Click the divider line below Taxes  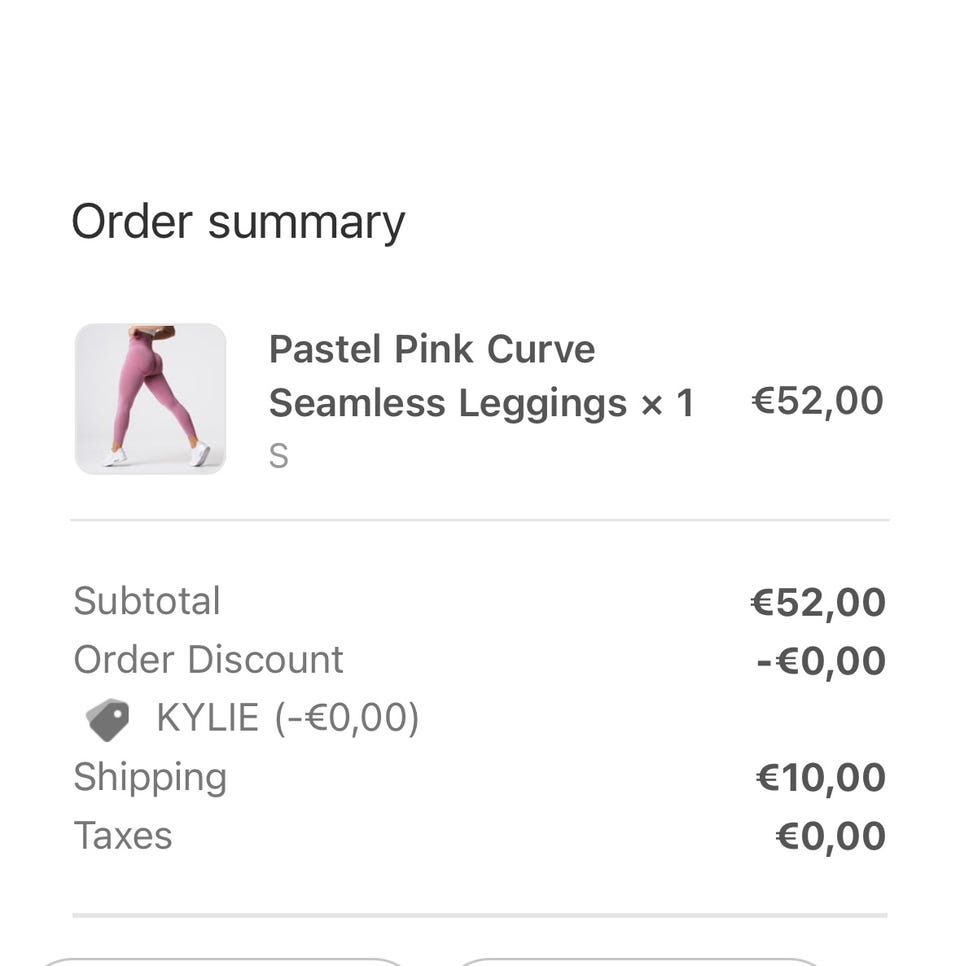480,915
